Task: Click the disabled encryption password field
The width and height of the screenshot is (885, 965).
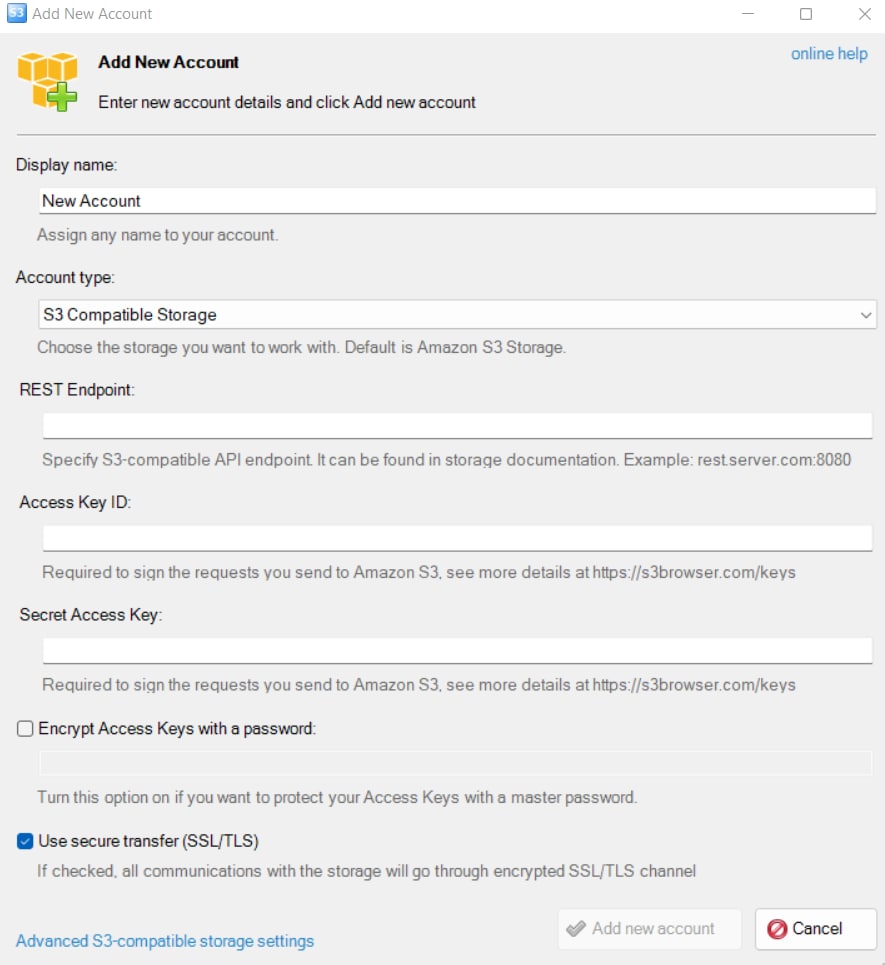Action: (455, 764)
